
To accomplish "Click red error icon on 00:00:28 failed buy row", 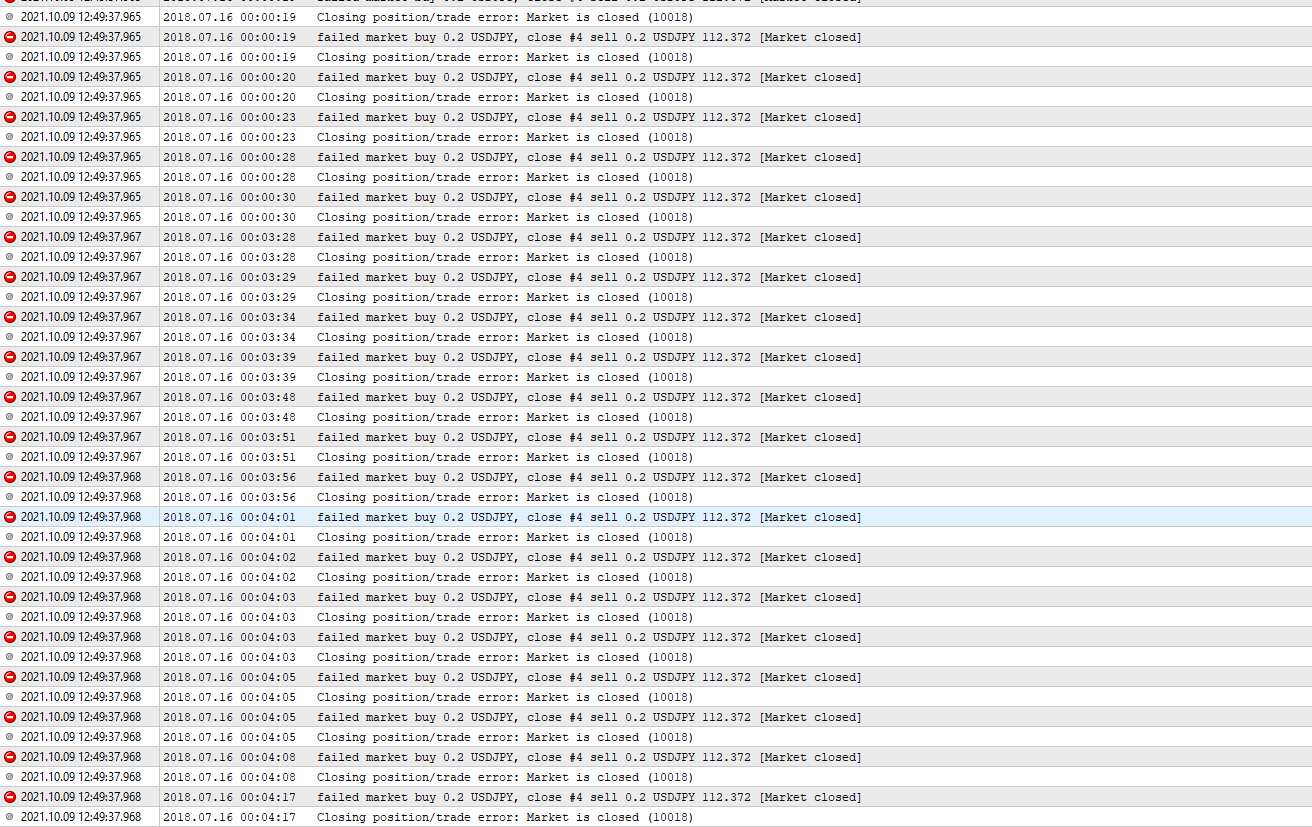I will [x=10, y=157].
